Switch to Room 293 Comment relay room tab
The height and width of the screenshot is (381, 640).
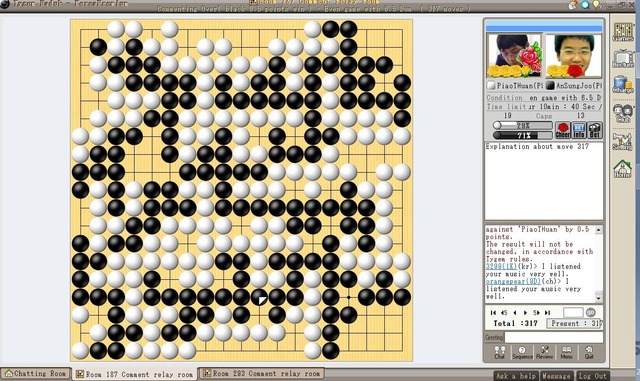pyautogui.click(x=262, y=373)
